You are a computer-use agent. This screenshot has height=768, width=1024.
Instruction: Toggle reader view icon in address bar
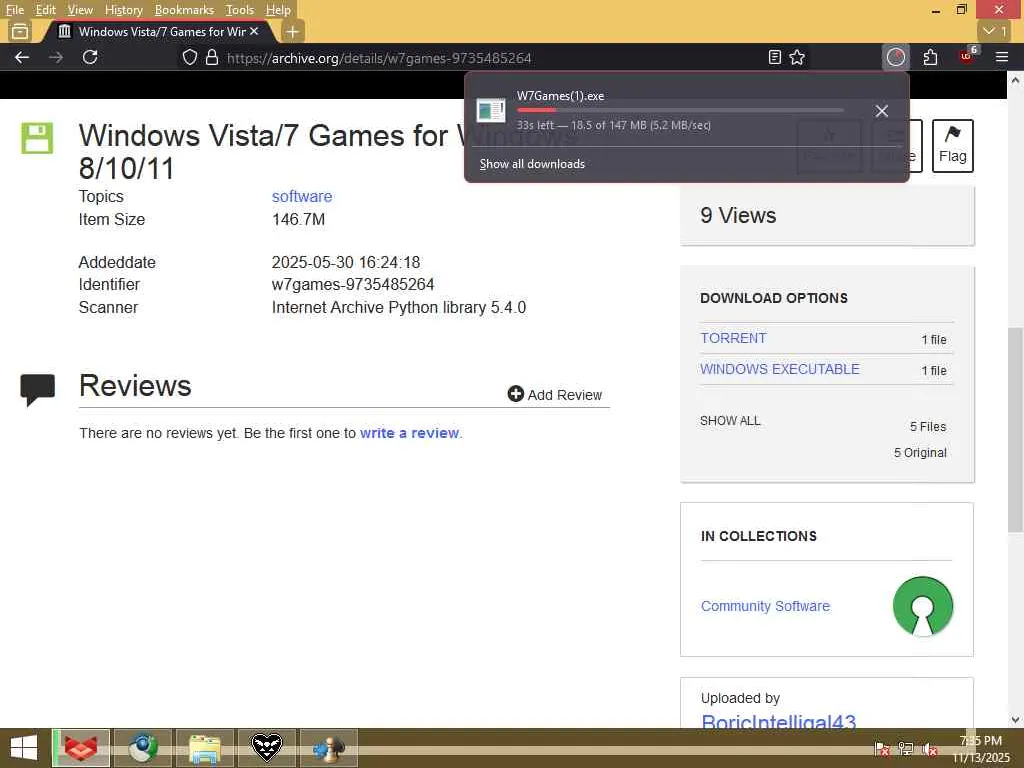click(x=775, y=57)
